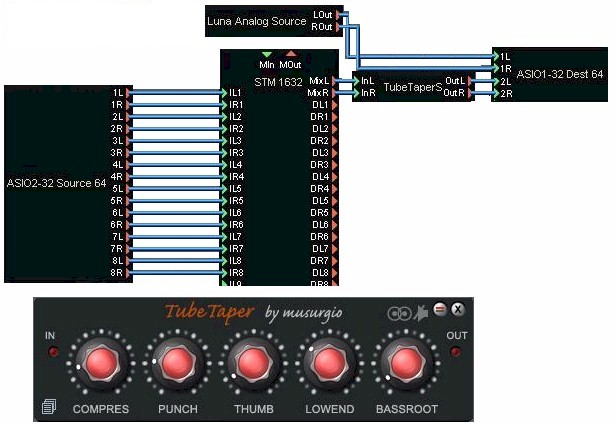Select the TubeTaperS module
The width and height of the screenshot is (616, 426).
pos(412,87)
